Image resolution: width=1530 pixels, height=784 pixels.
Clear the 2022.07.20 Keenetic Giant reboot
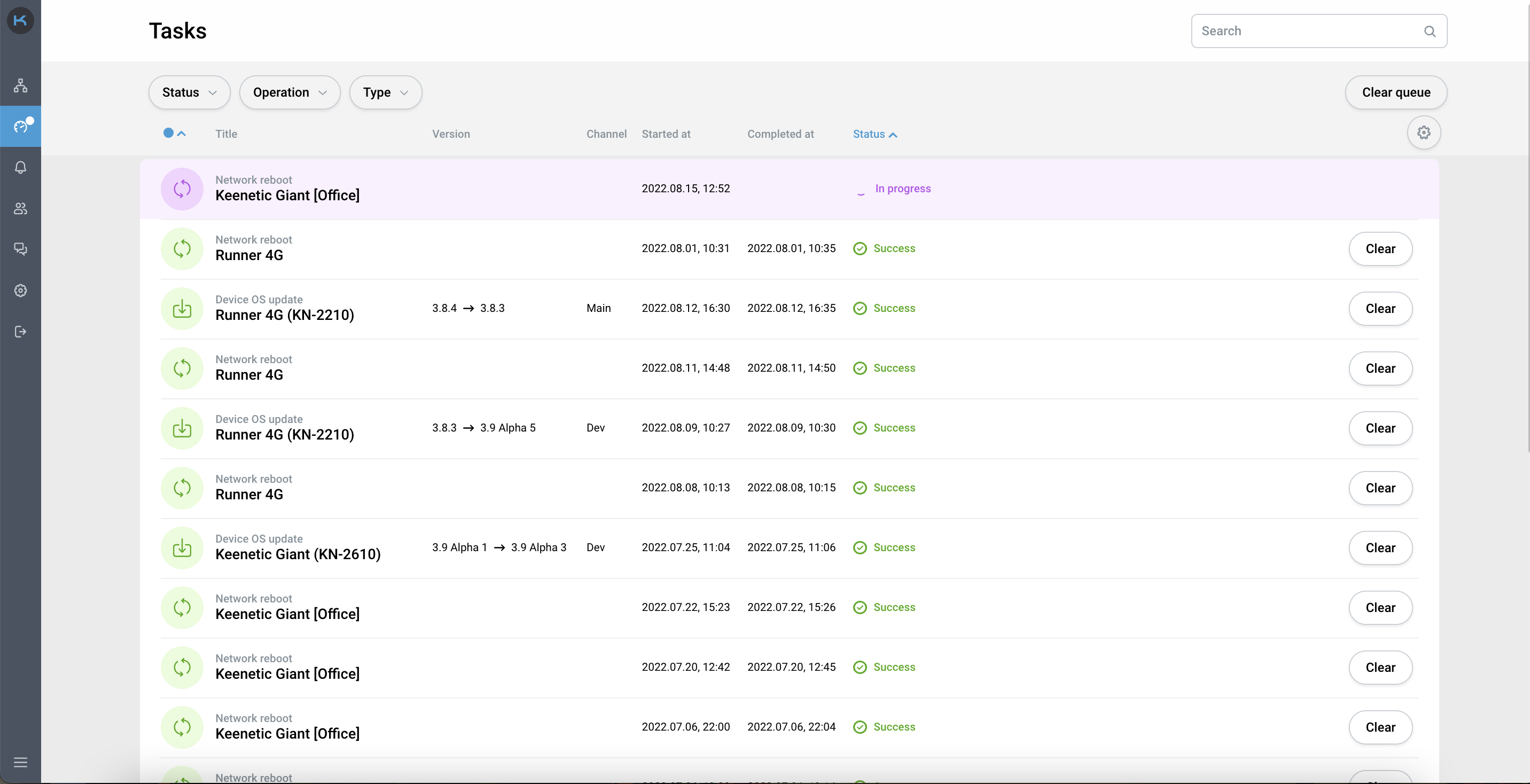pyautogui.click(x=1380, y=668)
